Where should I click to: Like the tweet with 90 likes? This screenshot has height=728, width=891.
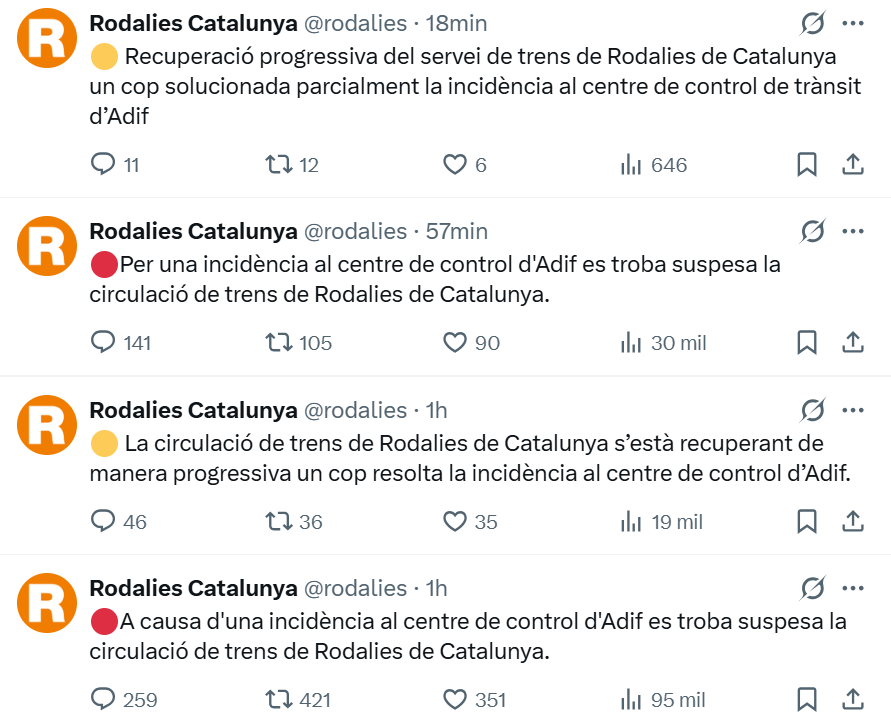click(x=455, y=343)
